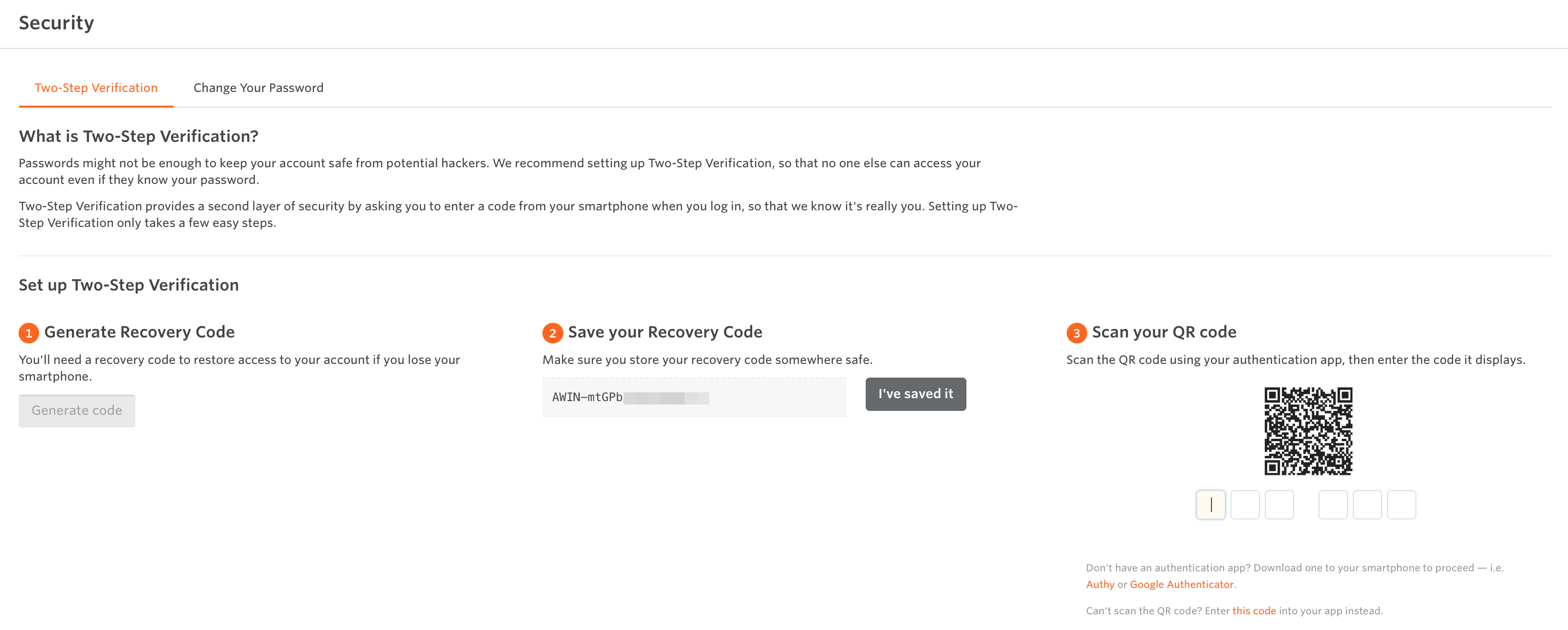Click the 'this code' link for manual entry
The height and width of the screenshot is (630, 1568).
[1254, 610]
